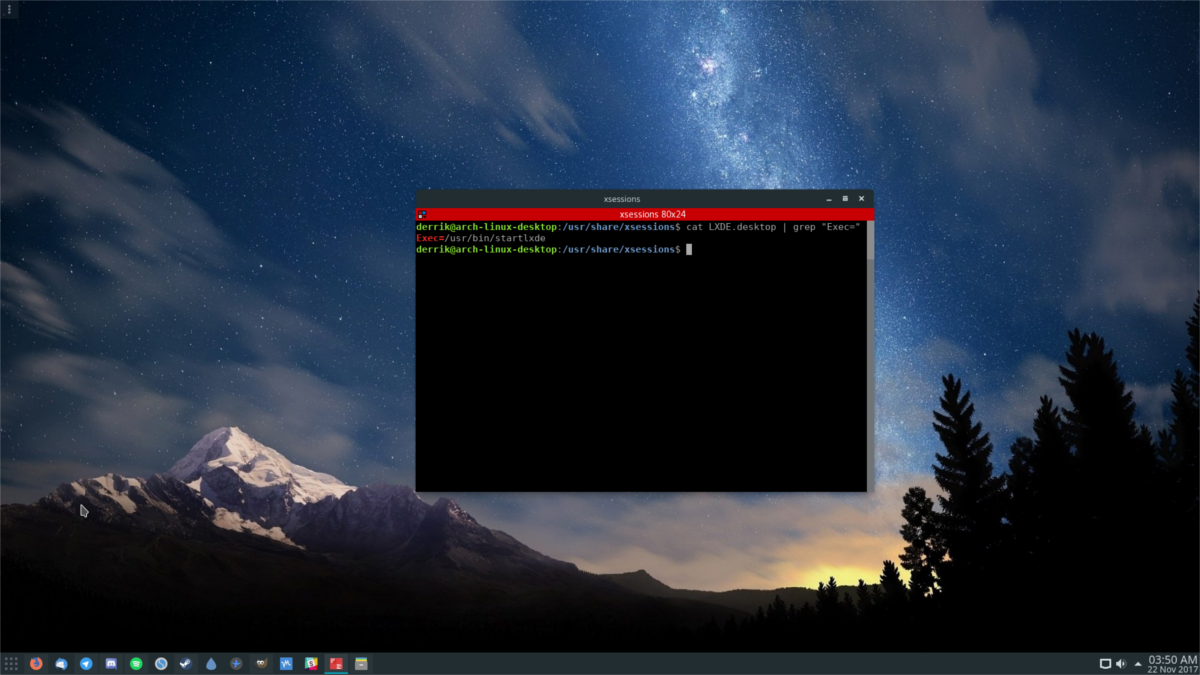Minimize the xsessions terminal window

[x=828, y=199]
